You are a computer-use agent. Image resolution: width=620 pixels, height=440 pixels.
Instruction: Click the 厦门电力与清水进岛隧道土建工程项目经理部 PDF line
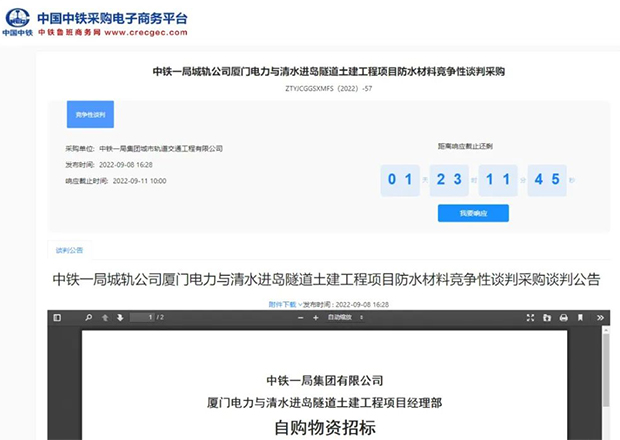point(325,403)
